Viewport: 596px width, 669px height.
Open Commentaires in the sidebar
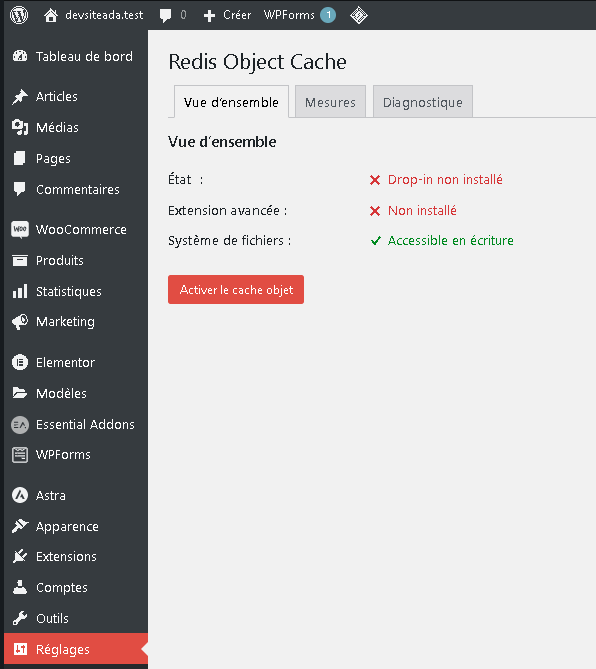click(x=78, y=189)
